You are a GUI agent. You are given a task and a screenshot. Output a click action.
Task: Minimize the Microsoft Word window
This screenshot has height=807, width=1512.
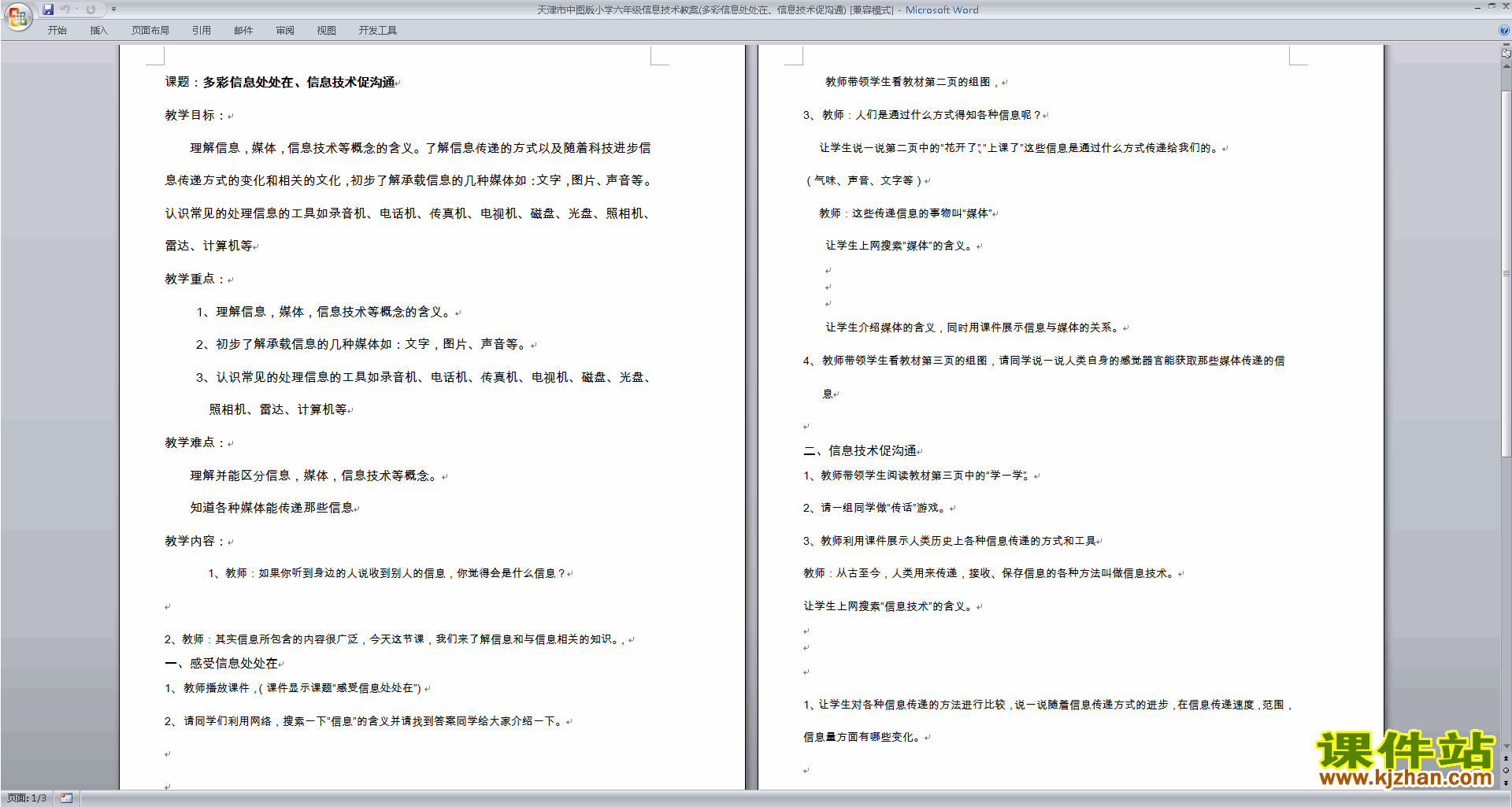point(1477,7)
